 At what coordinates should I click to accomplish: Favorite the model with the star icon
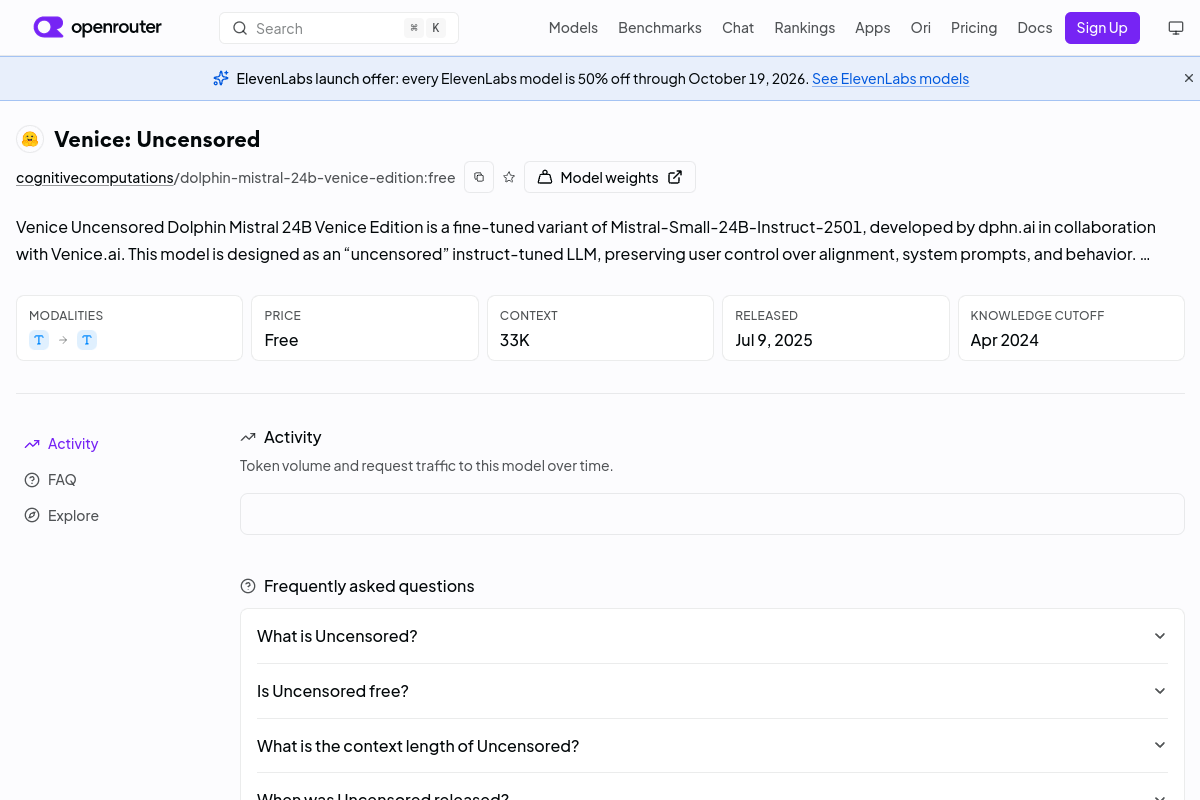coord(509,177)
